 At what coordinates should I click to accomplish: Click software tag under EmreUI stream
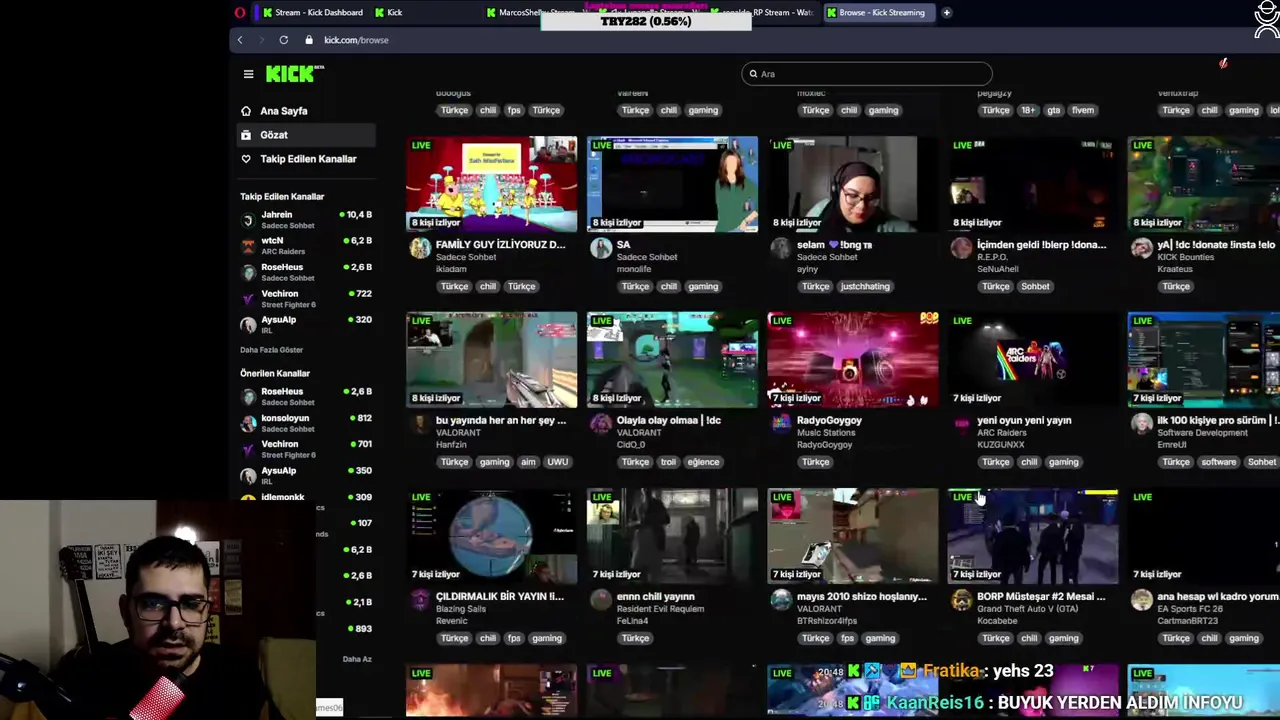tap(1219, 462)
